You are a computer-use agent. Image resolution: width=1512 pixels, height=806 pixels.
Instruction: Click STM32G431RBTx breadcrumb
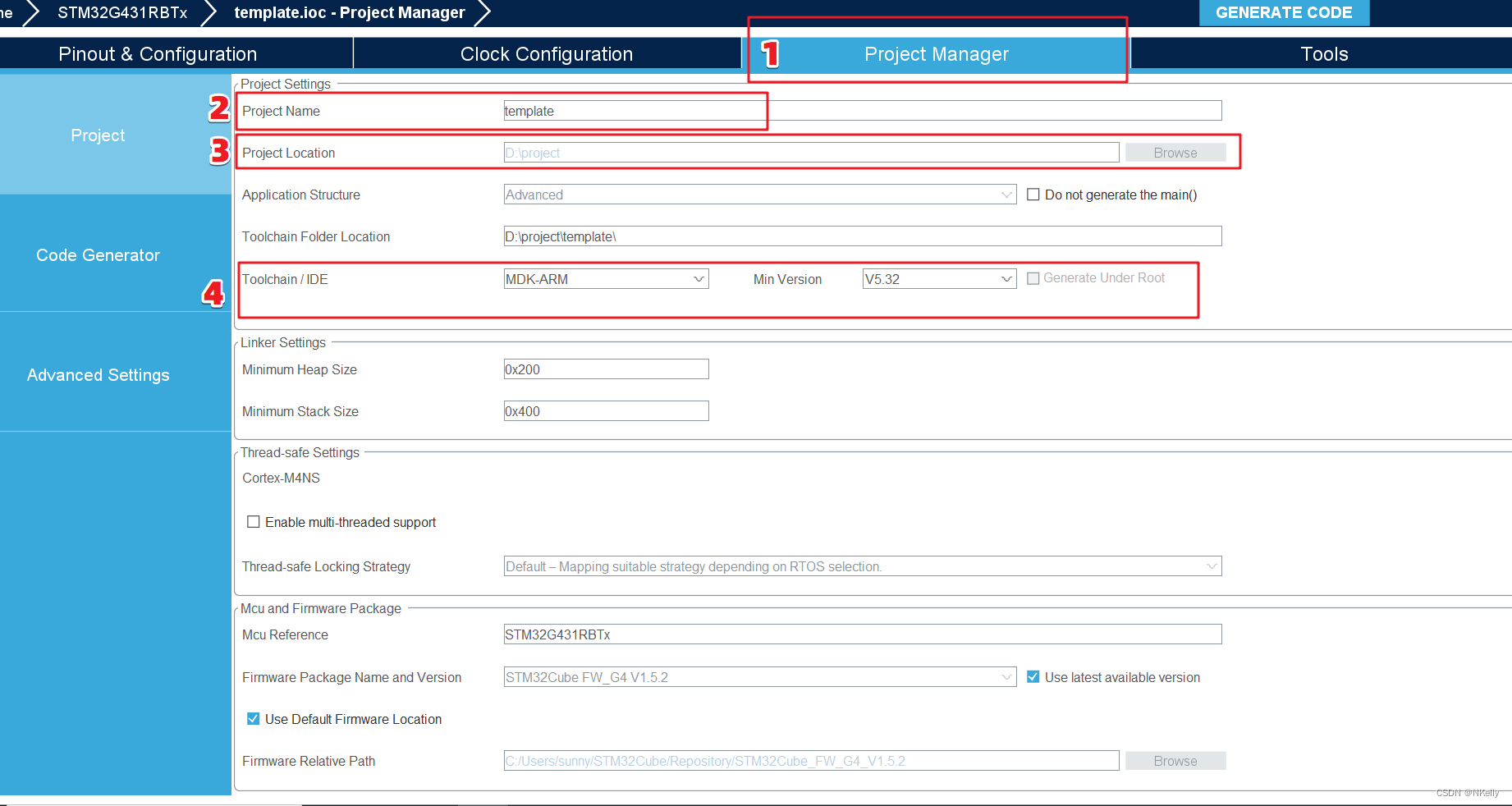pos(122,12)
